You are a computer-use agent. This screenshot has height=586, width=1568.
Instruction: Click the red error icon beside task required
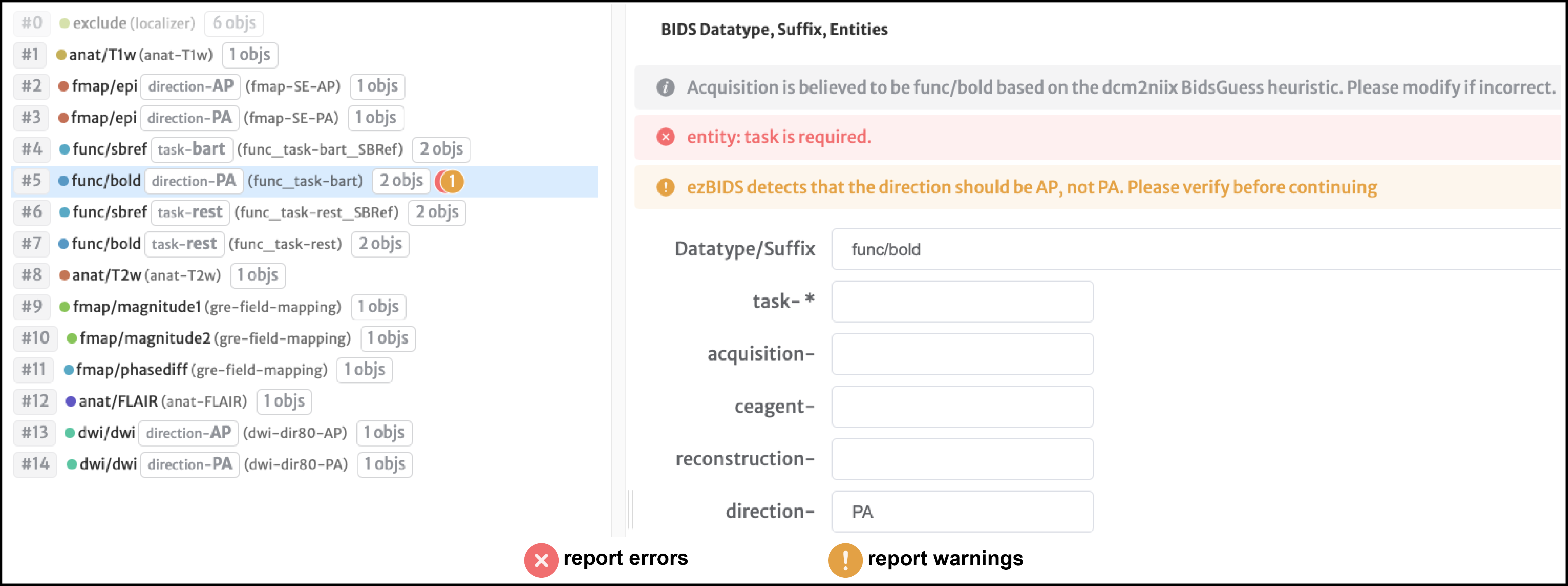665,137
